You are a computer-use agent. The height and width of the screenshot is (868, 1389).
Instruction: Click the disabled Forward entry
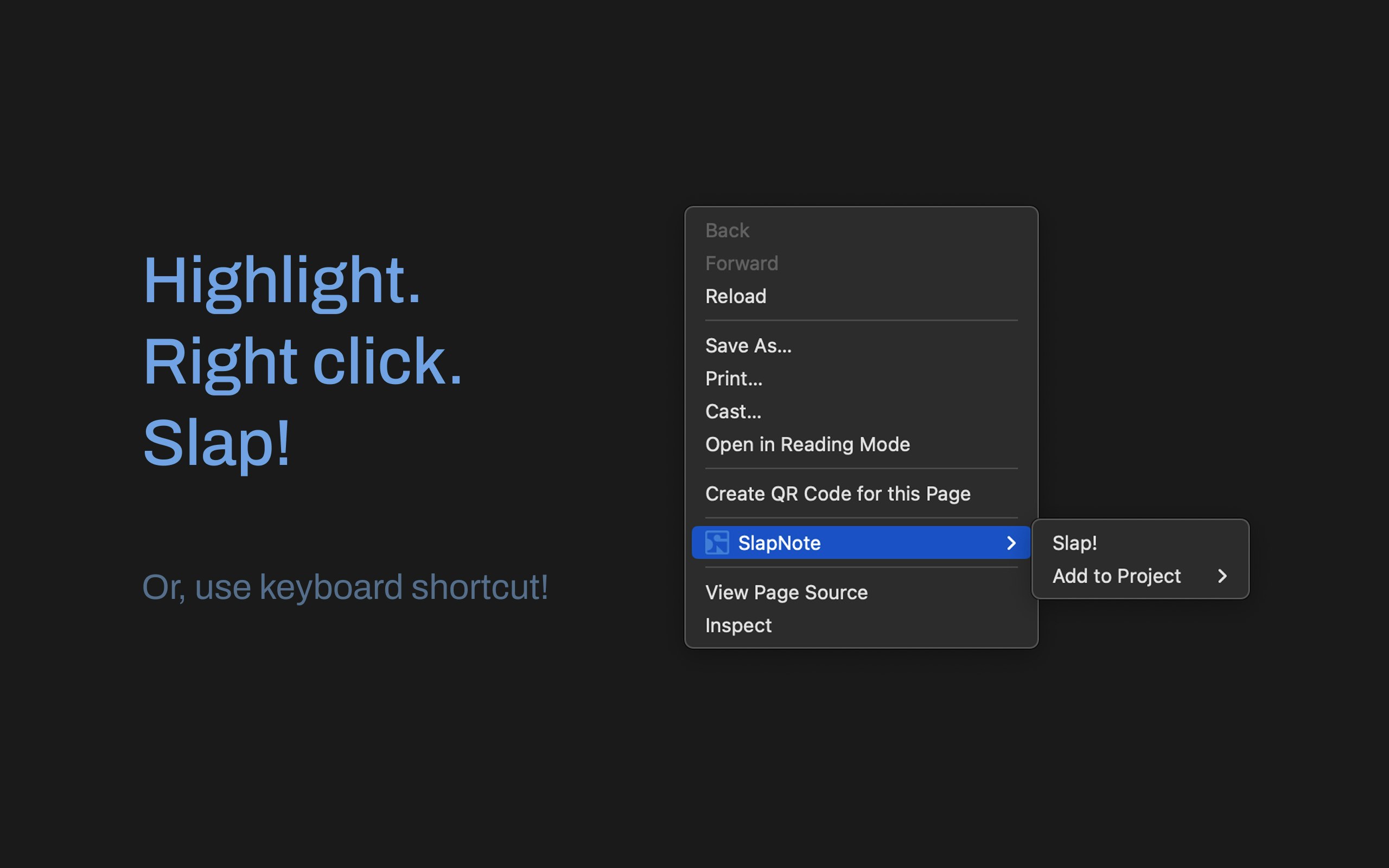[742, 263]
